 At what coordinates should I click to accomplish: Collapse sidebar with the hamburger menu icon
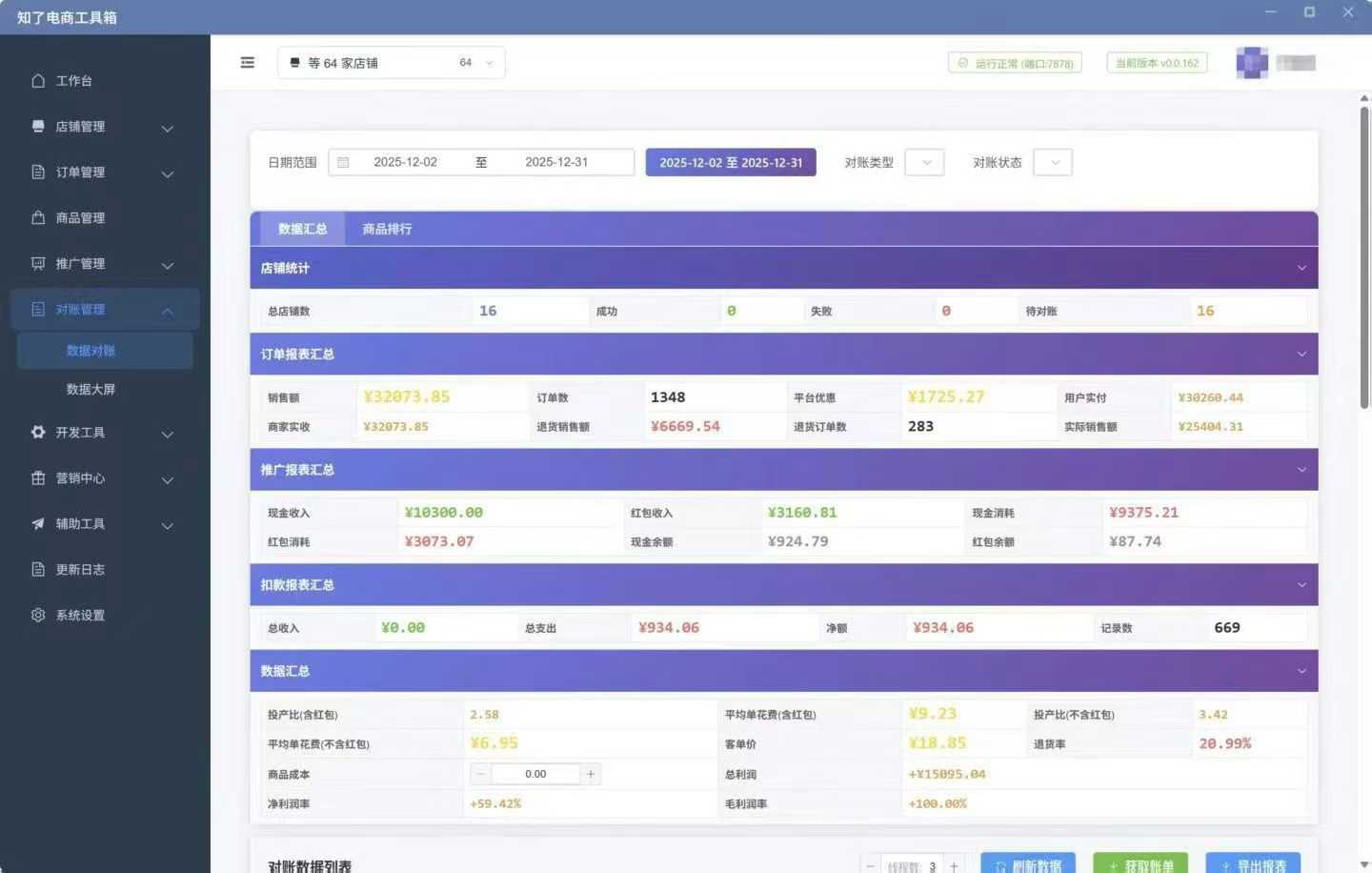(x=248, y=63)
